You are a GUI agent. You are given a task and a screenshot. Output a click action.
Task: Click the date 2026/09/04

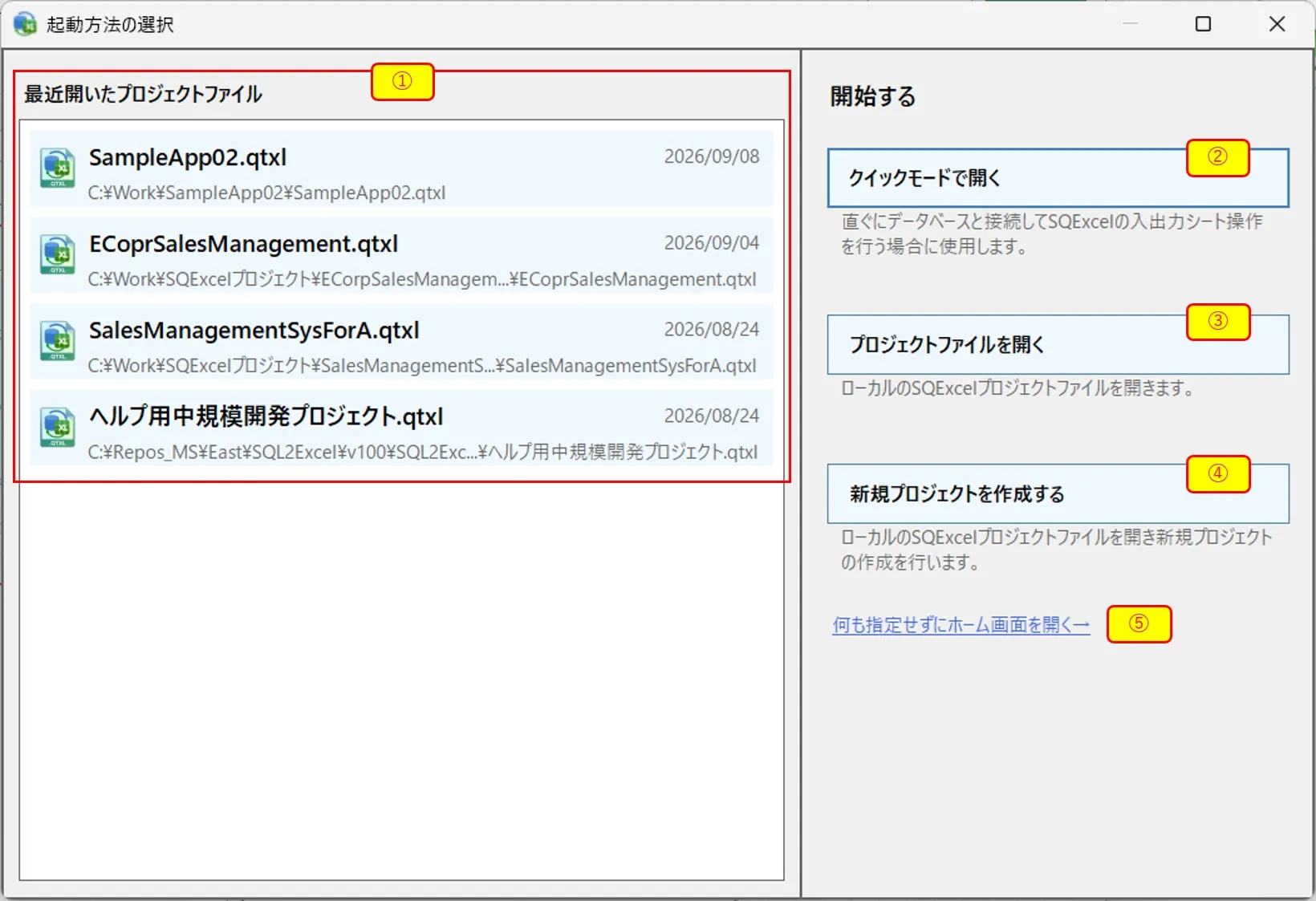(712, 243)
